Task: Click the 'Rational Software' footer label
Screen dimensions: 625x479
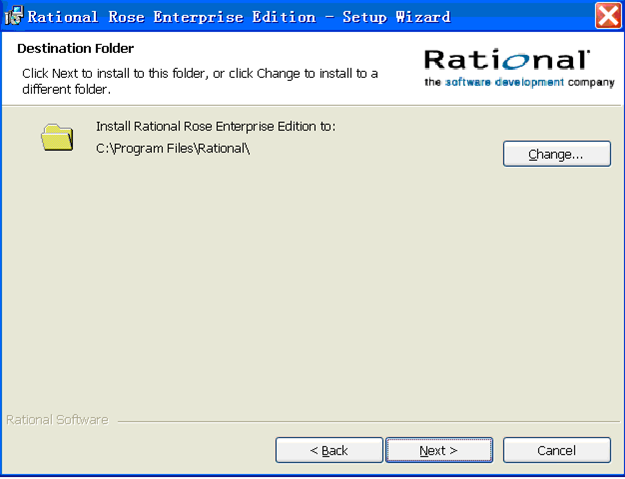Action: tap(57, 420)
